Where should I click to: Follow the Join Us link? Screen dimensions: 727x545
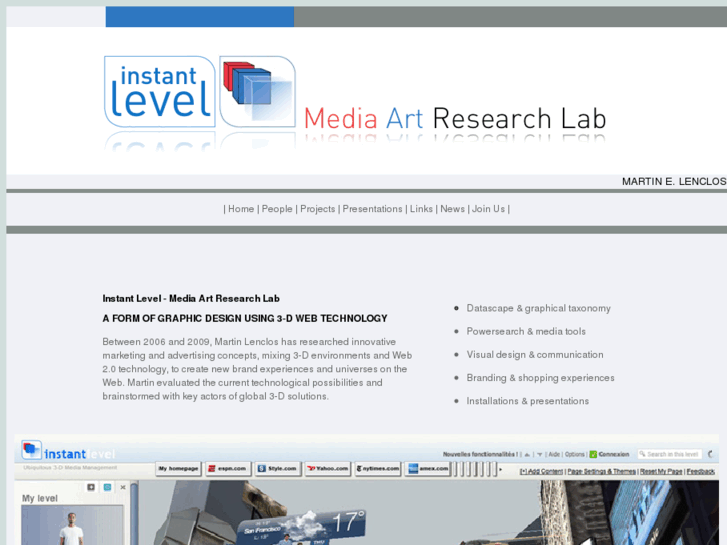click(488, 209)
